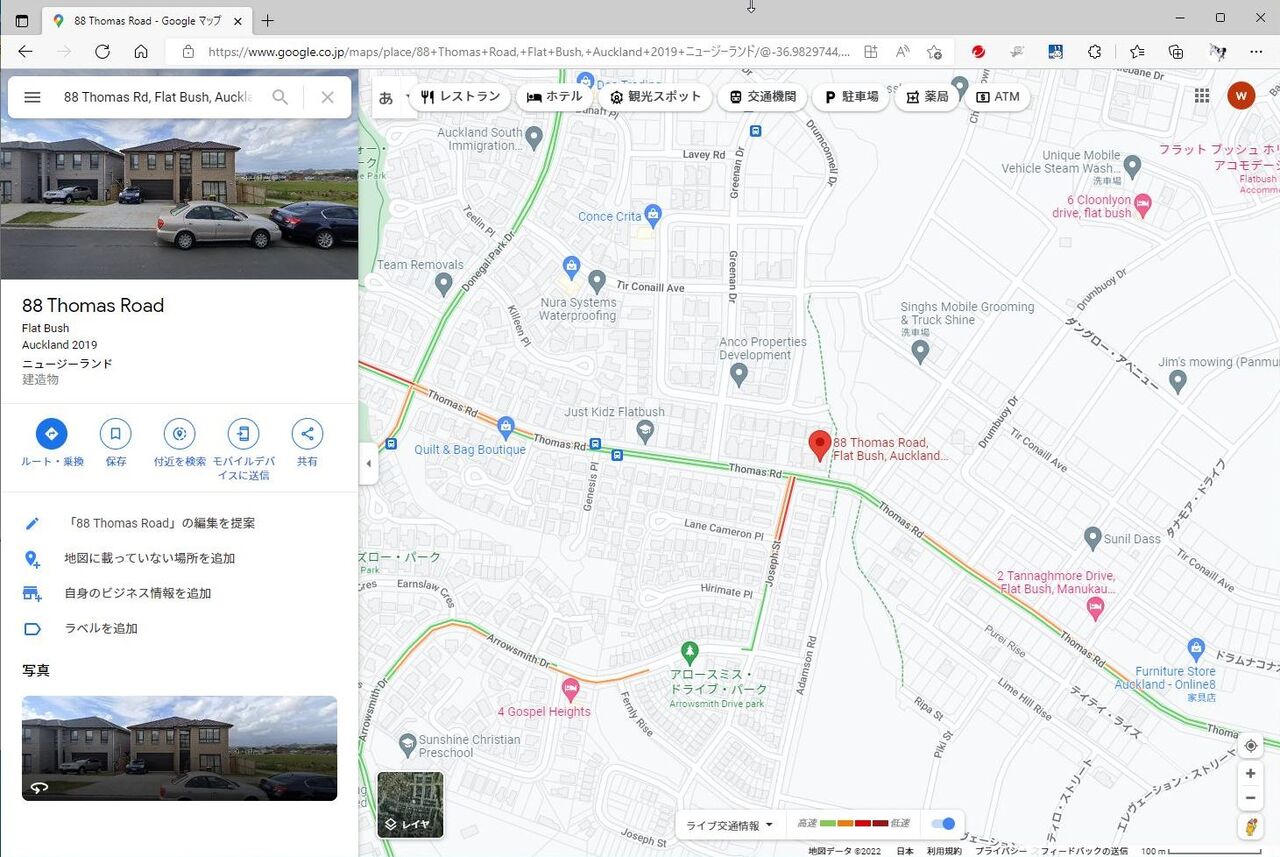Select the ホテル category chip
Screen dimensions: 1280x857
(x=554, y=97)
